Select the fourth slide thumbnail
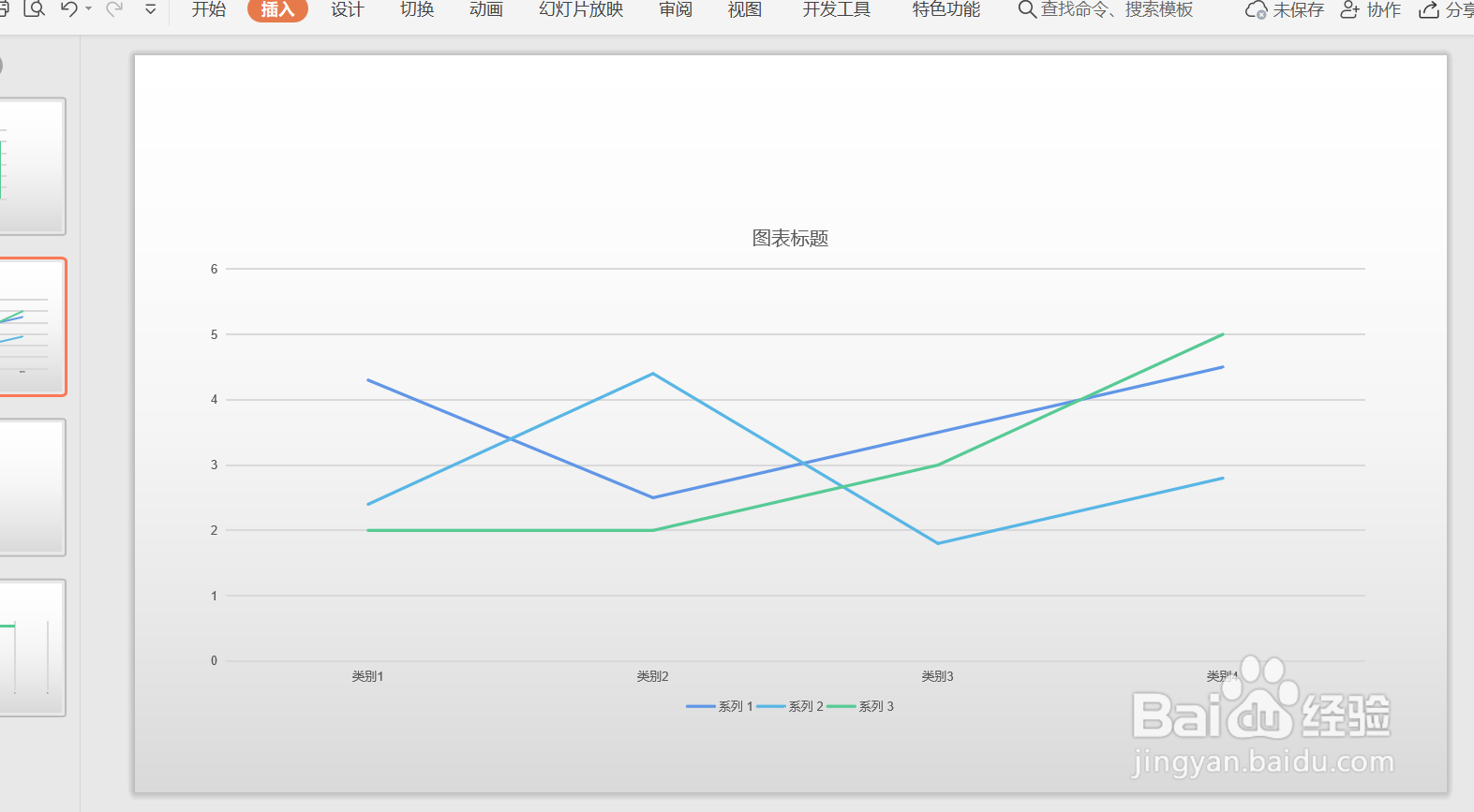Image resolution: width=1474 pixels, height=812 pixels. (x=32, y=647)
